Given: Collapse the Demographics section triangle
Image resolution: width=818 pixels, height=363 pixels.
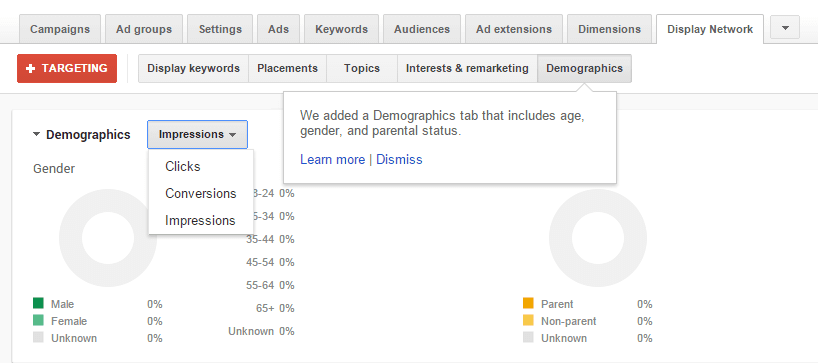Looking at the screenshot, I should click(37, 135).
